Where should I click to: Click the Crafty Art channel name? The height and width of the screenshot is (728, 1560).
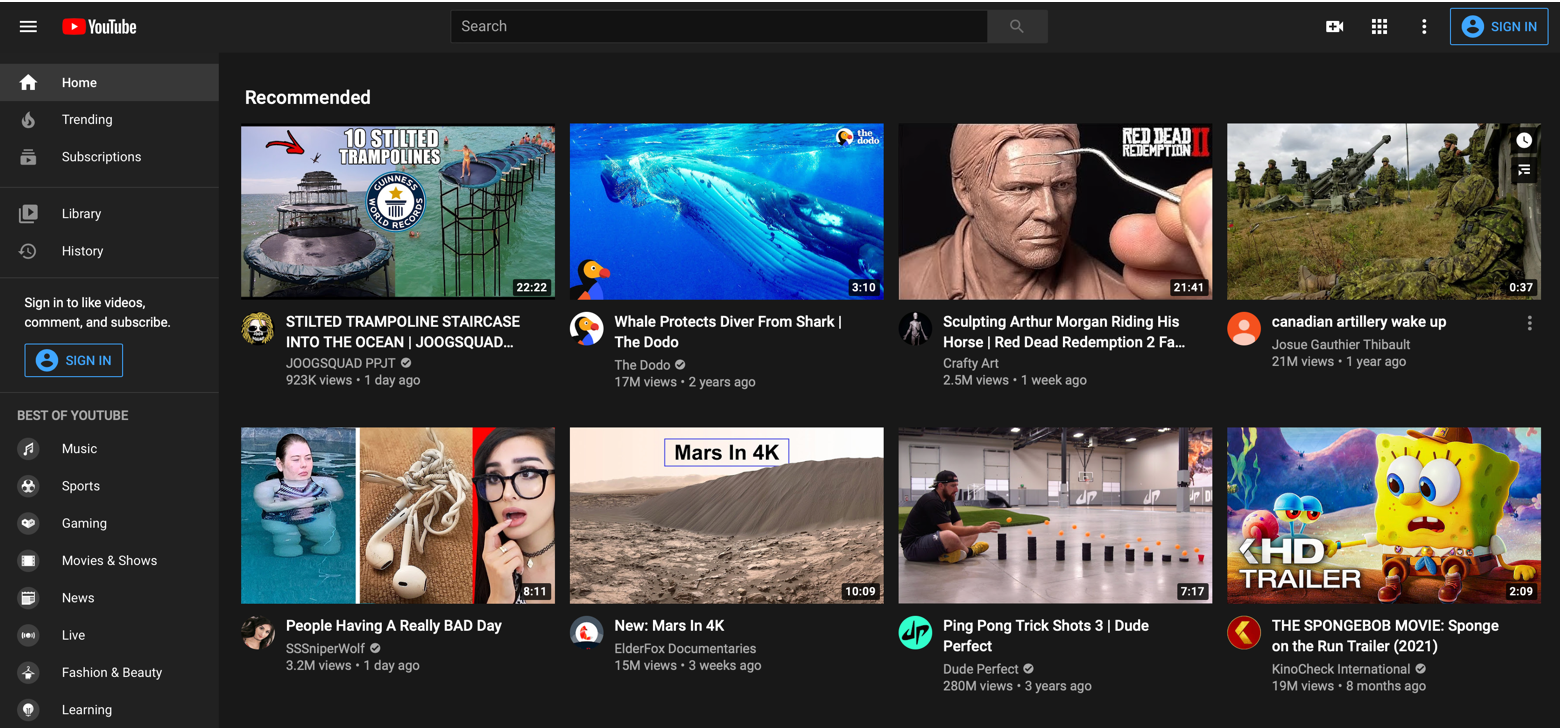(x=971, y=364)
